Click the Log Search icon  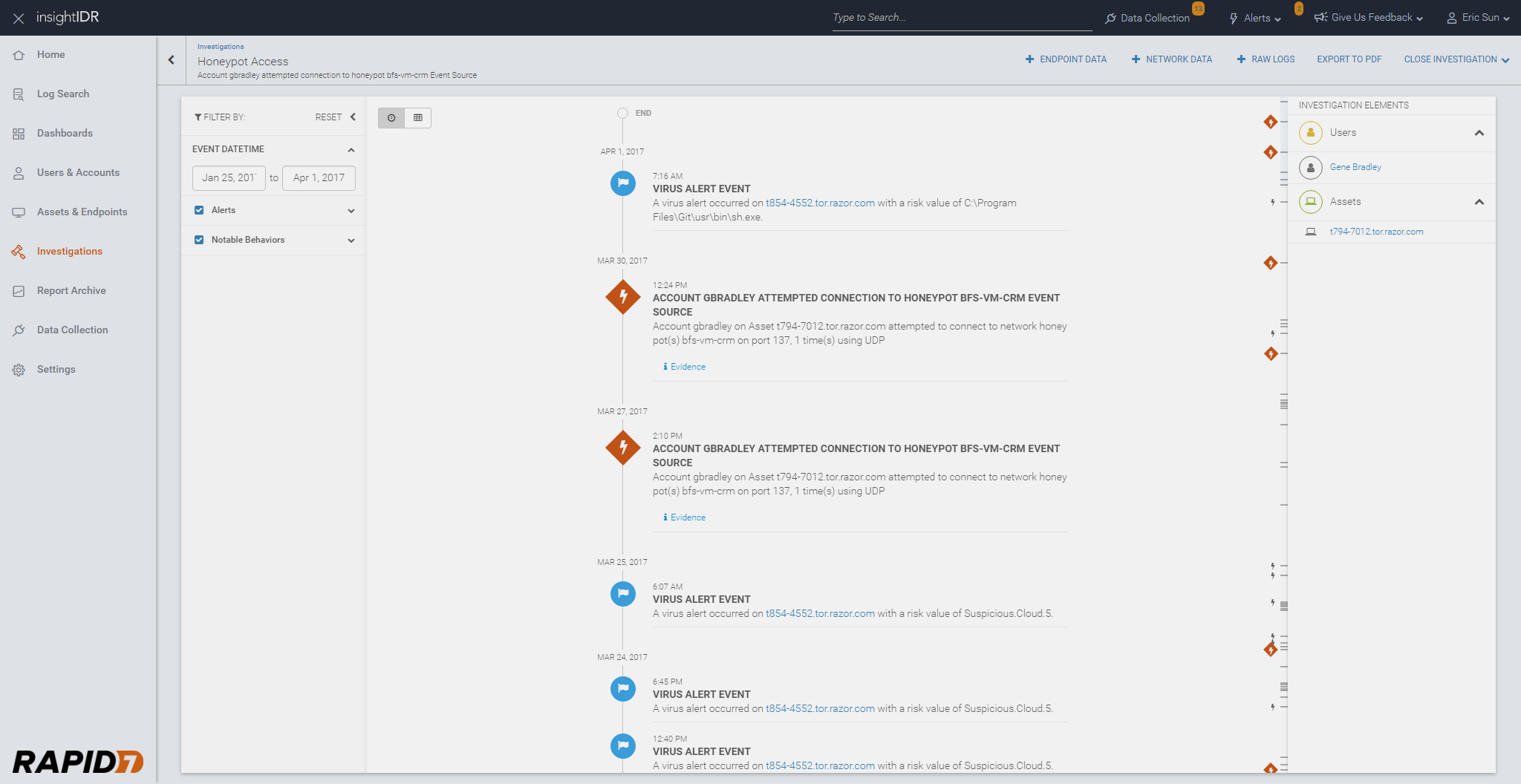coord(19,94)
